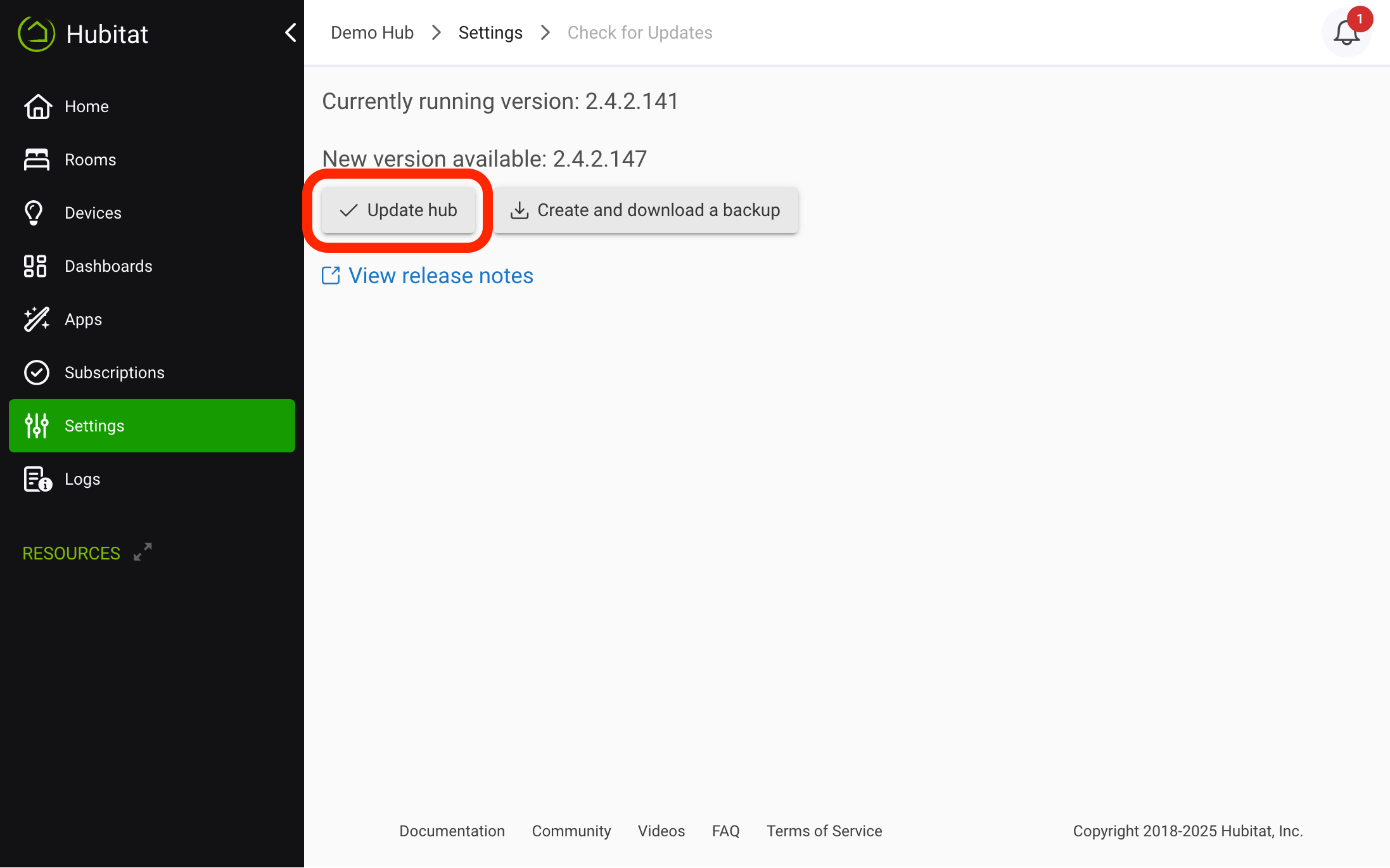
Task: Open the notifications bell
Action: 1346,33
